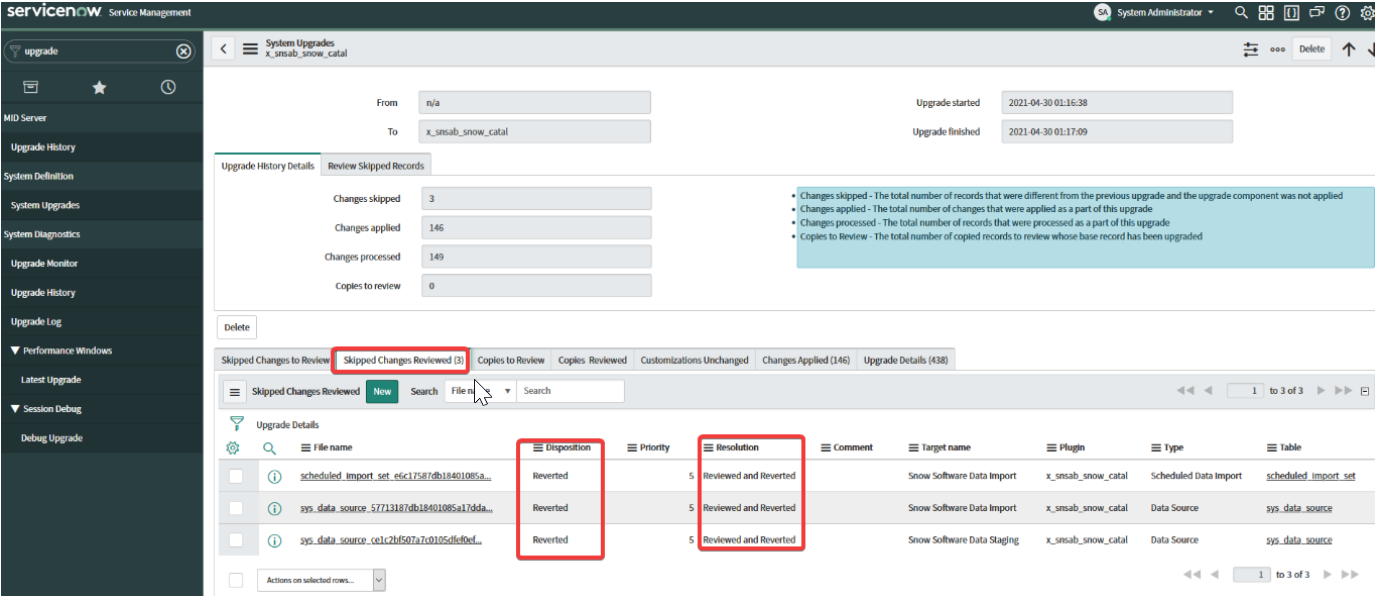Viewport: 1377px width, 596px height.
Task: Open Disposition column options menu
Action: click(x=538, y=448)
